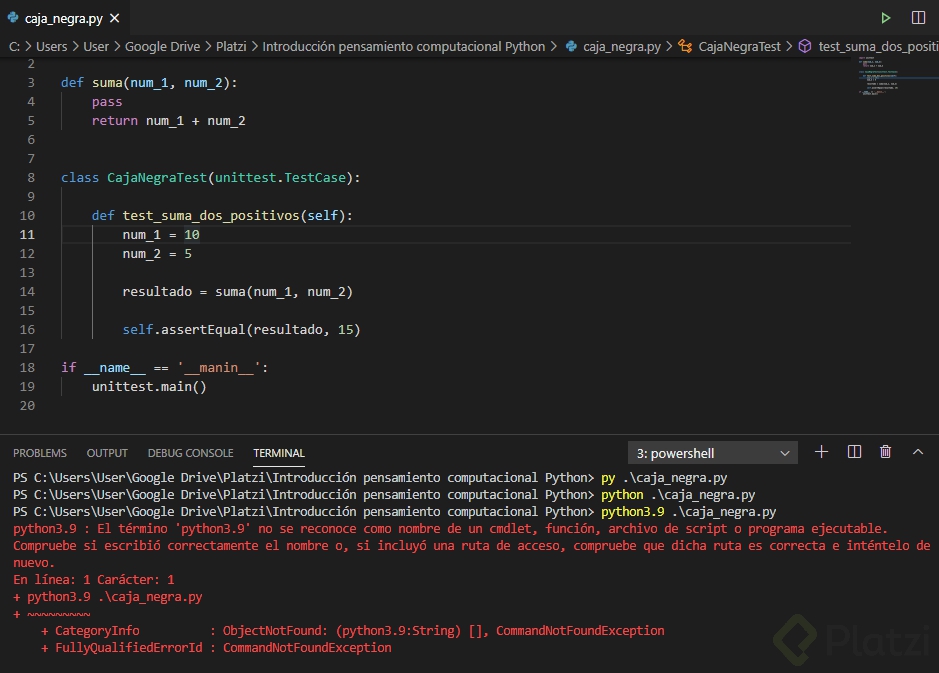Split the terminal pane
The width and height of the screenshot is (939, 673).
[855, 452]
